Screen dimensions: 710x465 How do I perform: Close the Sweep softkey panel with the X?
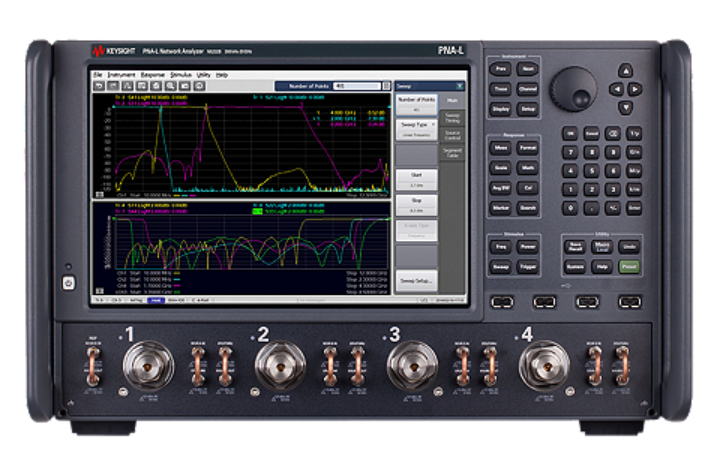point(460,86)
